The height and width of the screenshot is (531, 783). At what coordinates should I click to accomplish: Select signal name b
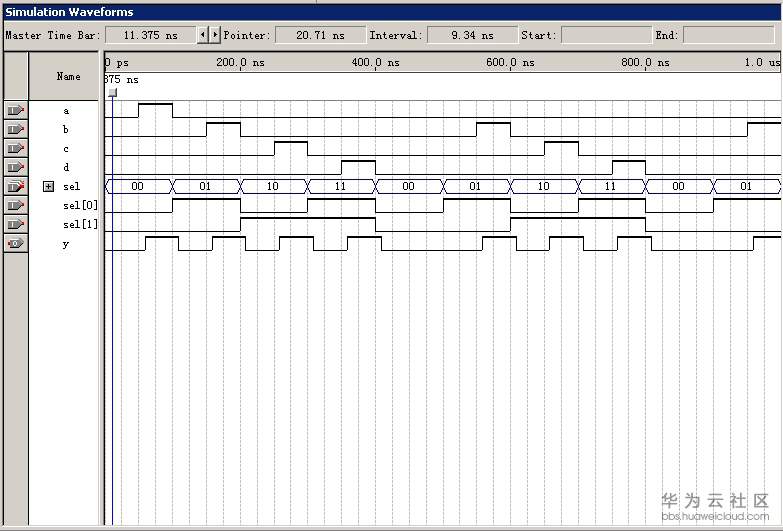66,129
